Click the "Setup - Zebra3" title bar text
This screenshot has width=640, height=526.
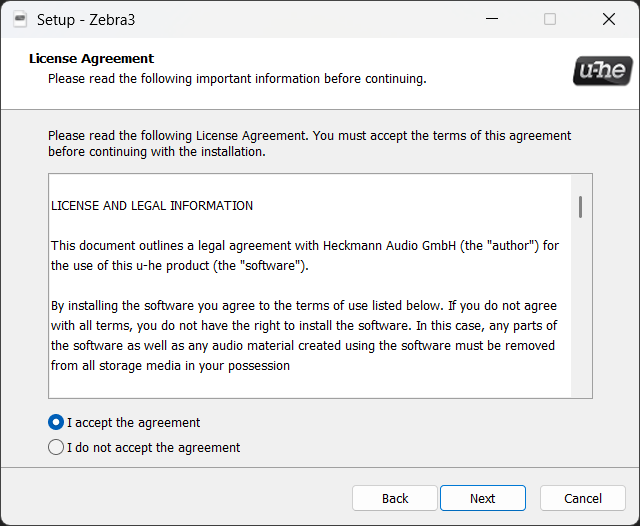click(86, 19)
